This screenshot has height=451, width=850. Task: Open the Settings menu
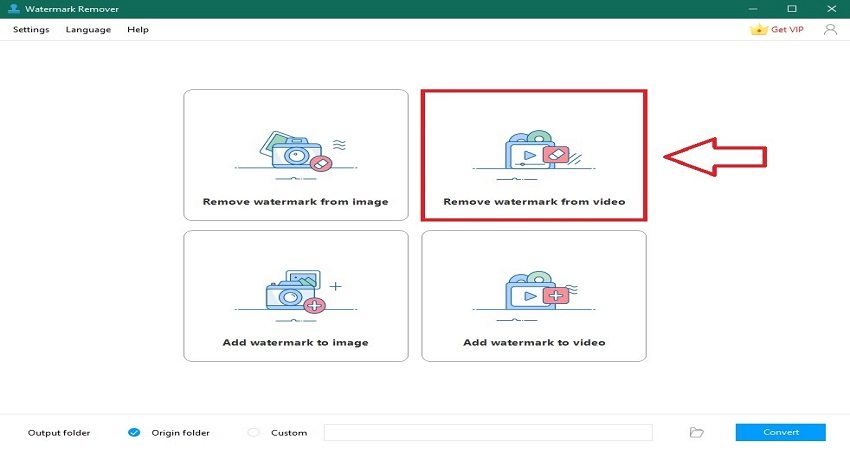(x=31, y=30)
